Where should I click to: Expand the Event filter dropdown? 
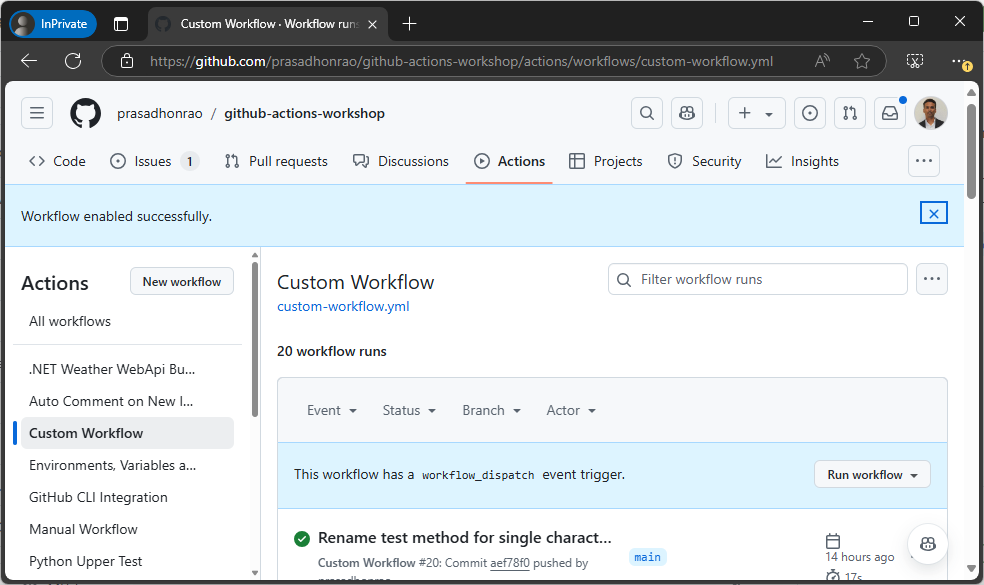coord(332,411)
